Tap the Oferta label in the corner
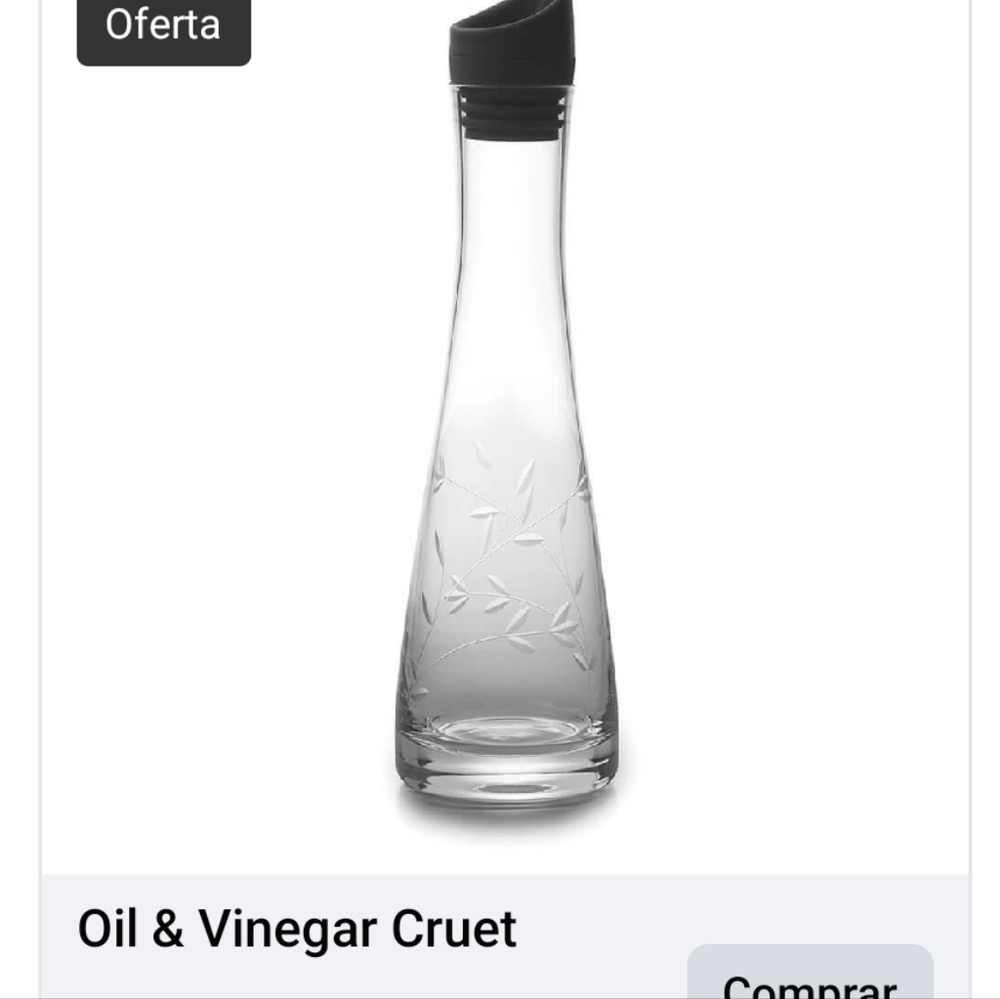This screenshot has height=999, width=1000. click(x=162, y=27)
